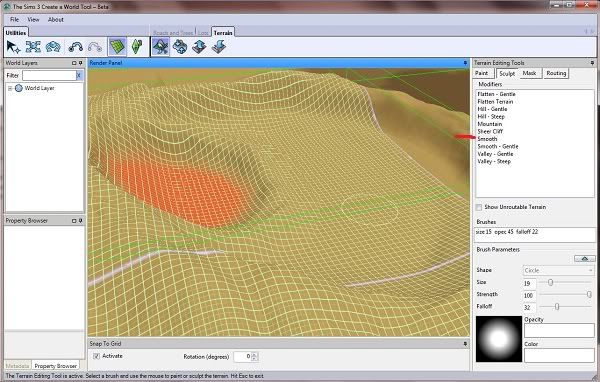Open the File menu
The width and height of the screenshot is (600, 382).
point(15,20)
